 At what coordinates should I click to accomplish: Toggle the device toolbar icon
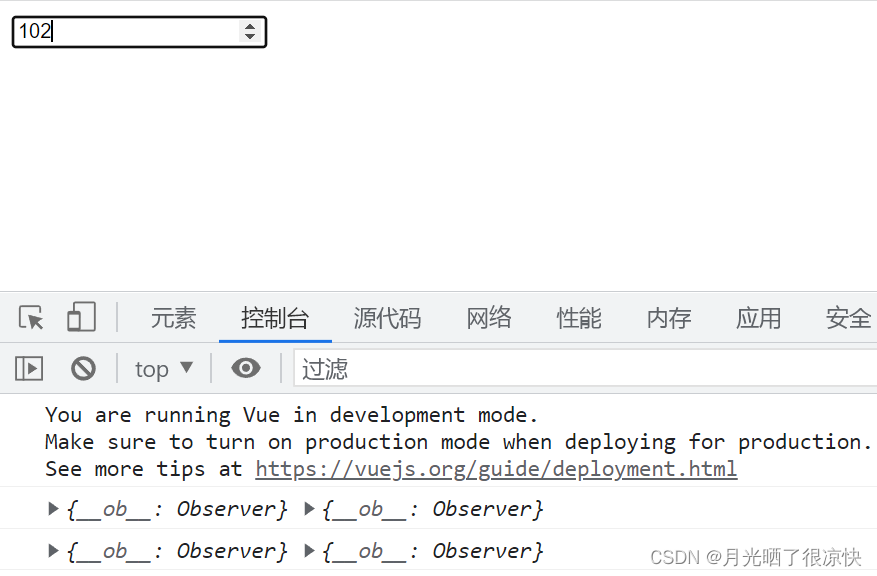(81, 318)
